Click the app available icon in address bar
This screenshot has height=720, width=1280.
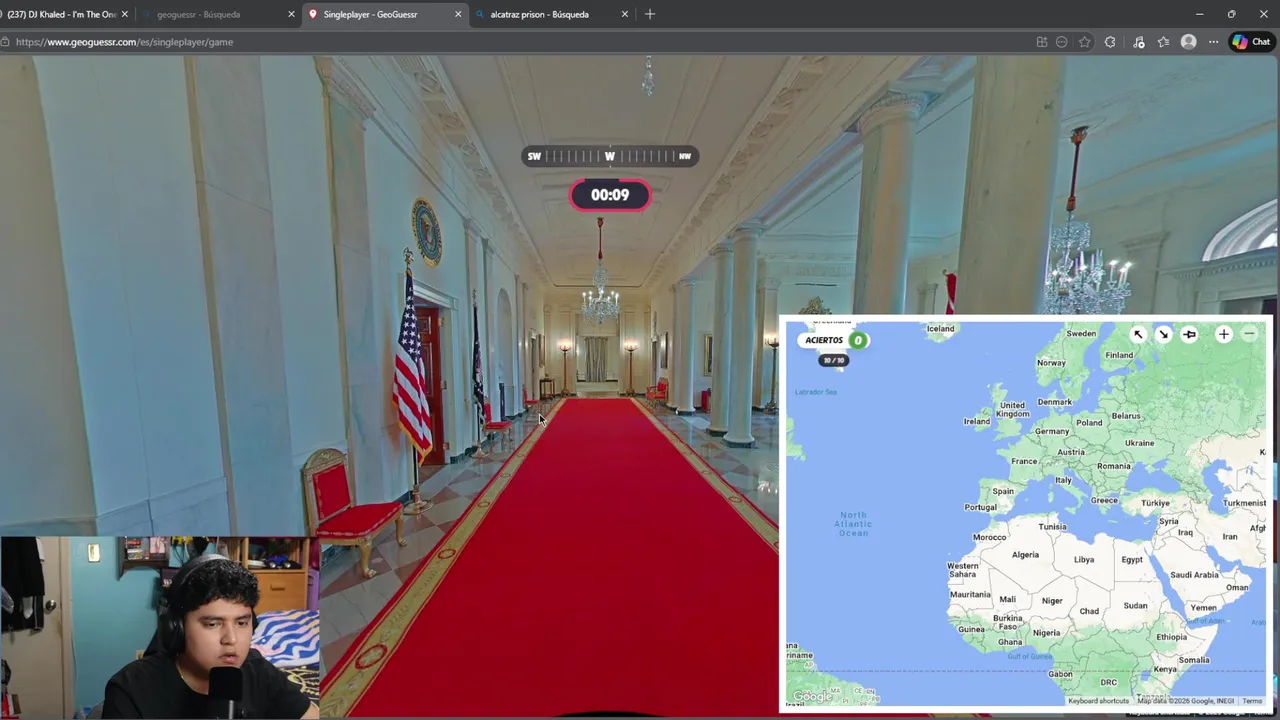(1042, 42)
